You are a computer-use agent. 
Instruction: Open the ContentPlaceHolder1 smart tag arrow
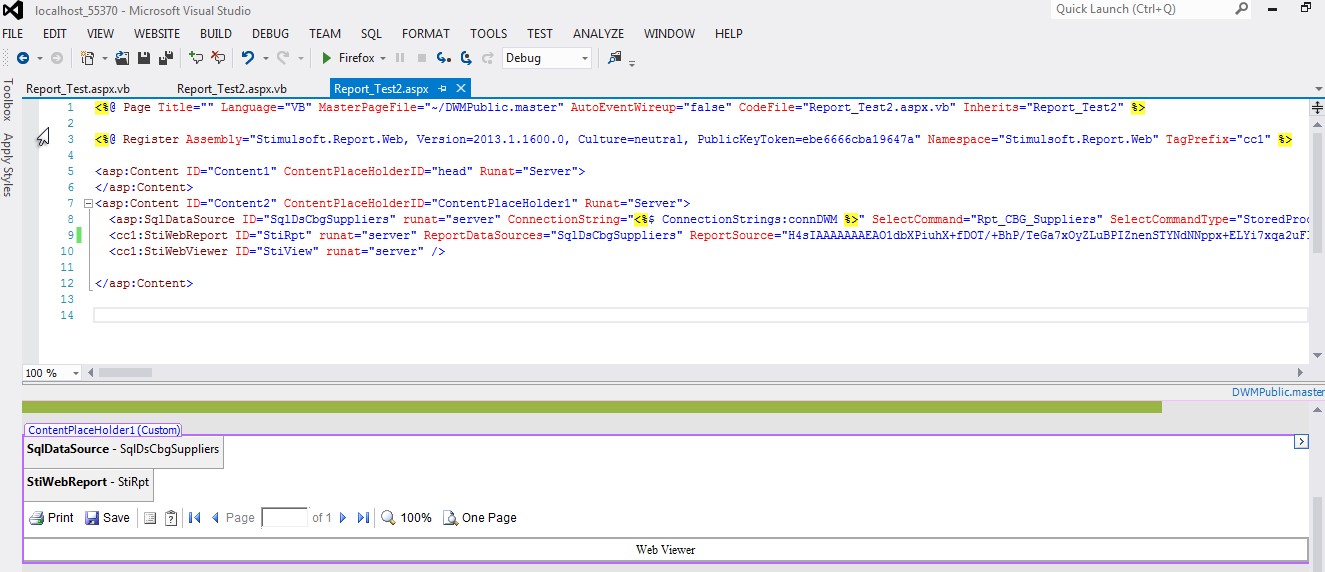[x=1301, y=441]
